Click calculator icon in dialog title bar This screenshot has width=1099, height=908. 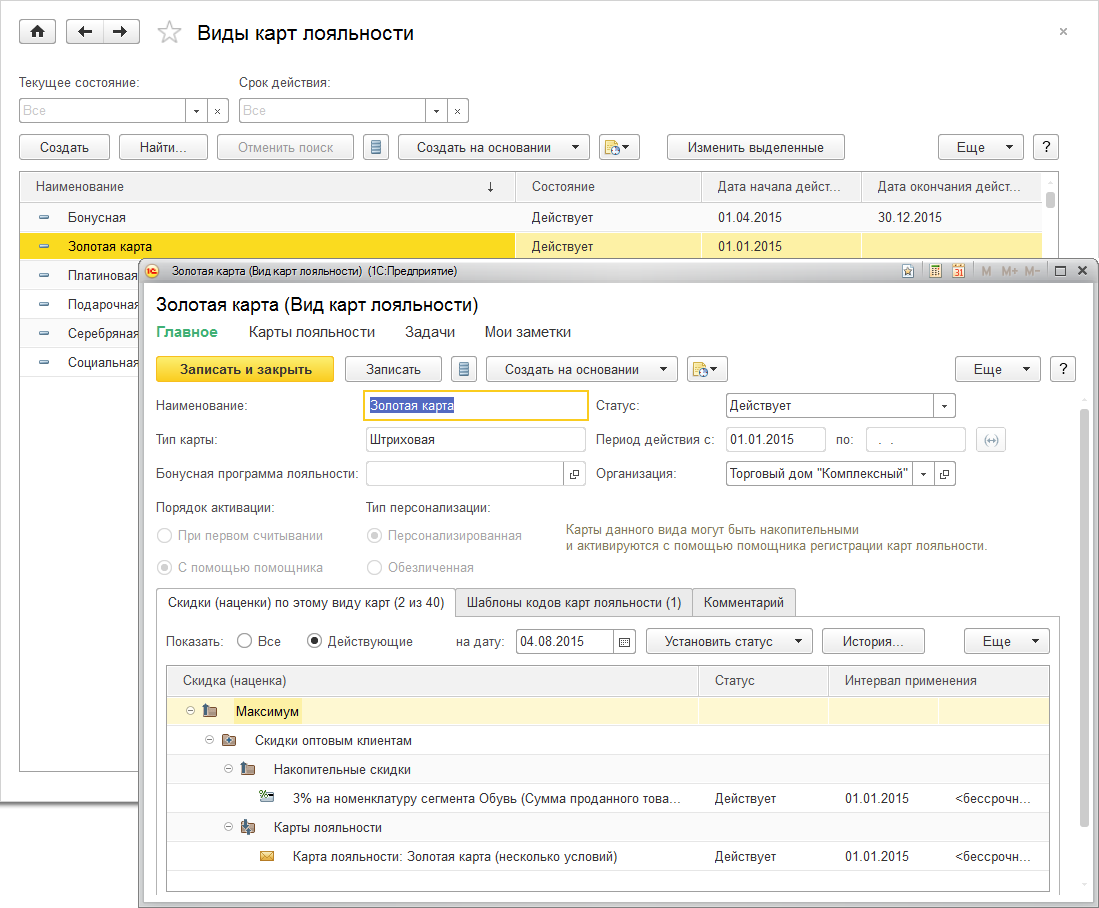(x=934, y=271)
